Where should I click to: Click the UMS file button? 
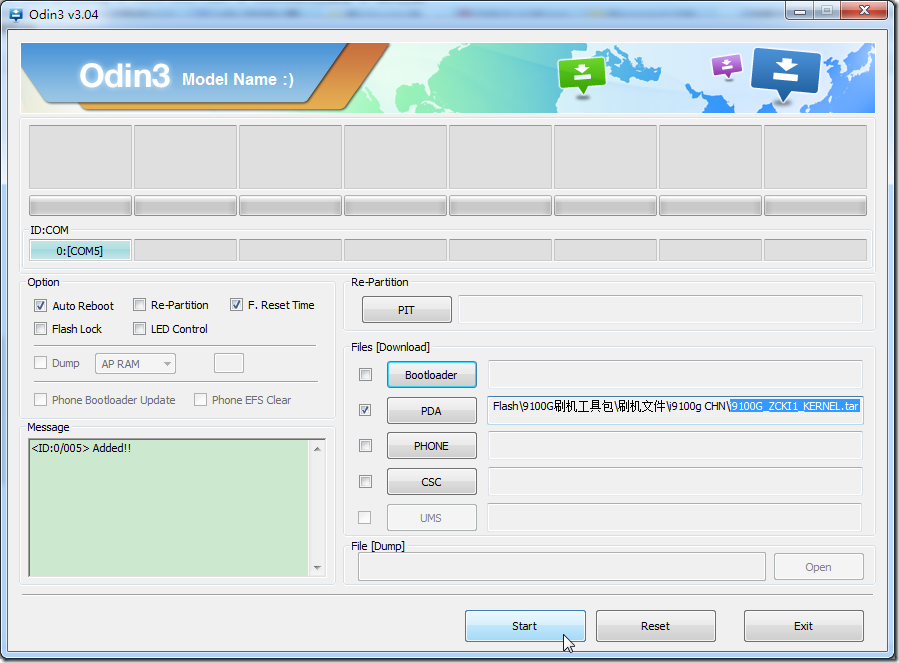[x=432, y=518]
